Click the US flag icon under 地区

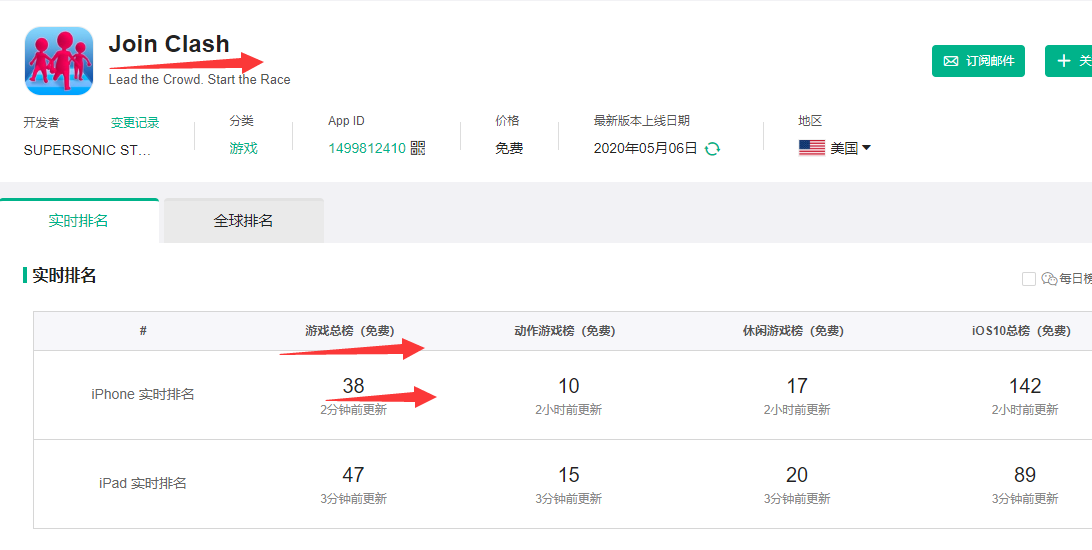[811, 148]
